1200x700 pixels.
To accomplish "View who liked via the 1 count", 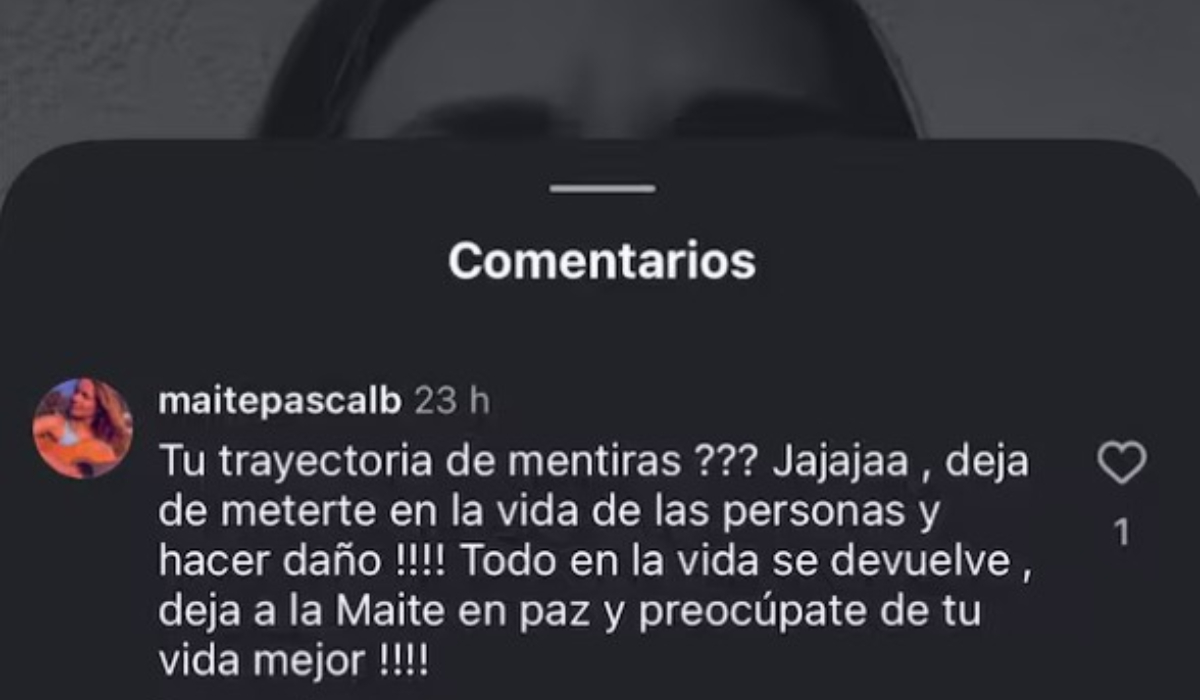I will [x=1122, y=533].
